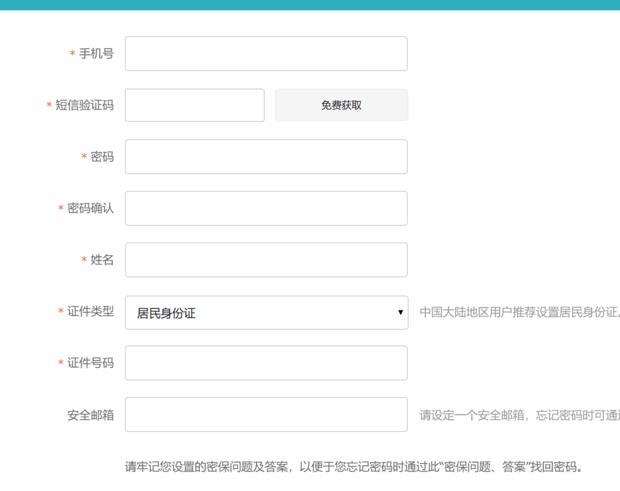Click the 密码确认 label text
Viewport: 620px width, 491px height.
pos(90,208)
